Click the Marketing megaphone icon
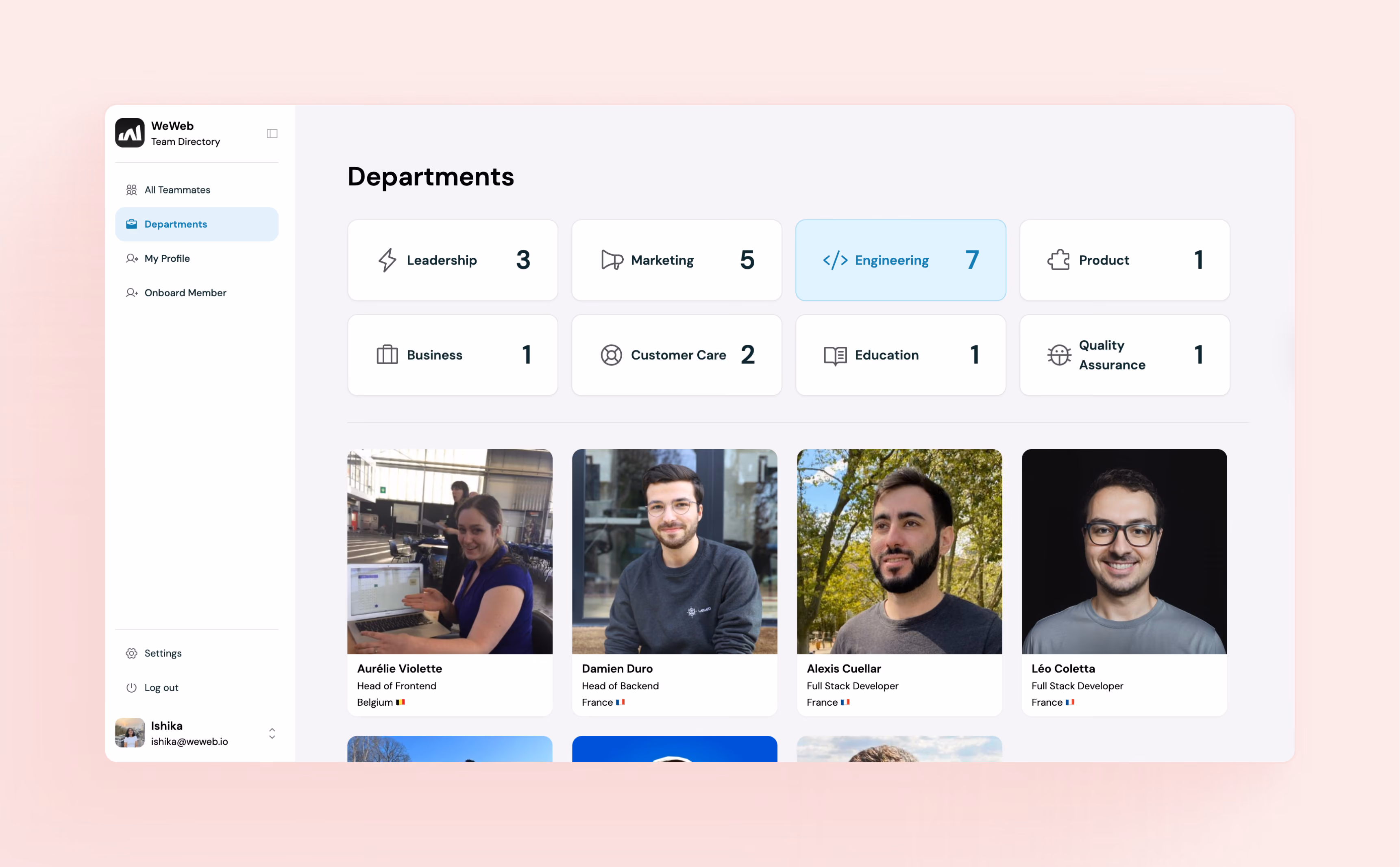The height and width of the screenshot is (867, 1400). point(612,260)
